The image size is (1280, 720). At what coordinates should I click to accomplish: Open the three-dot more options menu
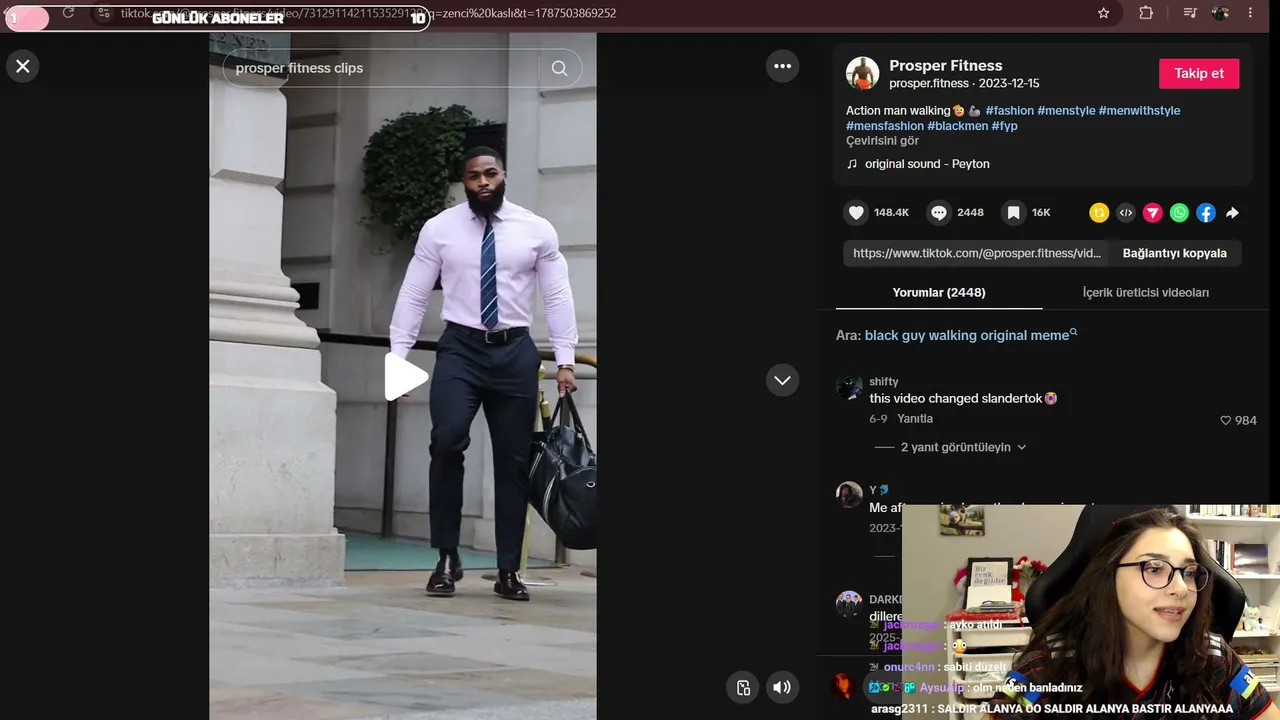tap(782, 66)
